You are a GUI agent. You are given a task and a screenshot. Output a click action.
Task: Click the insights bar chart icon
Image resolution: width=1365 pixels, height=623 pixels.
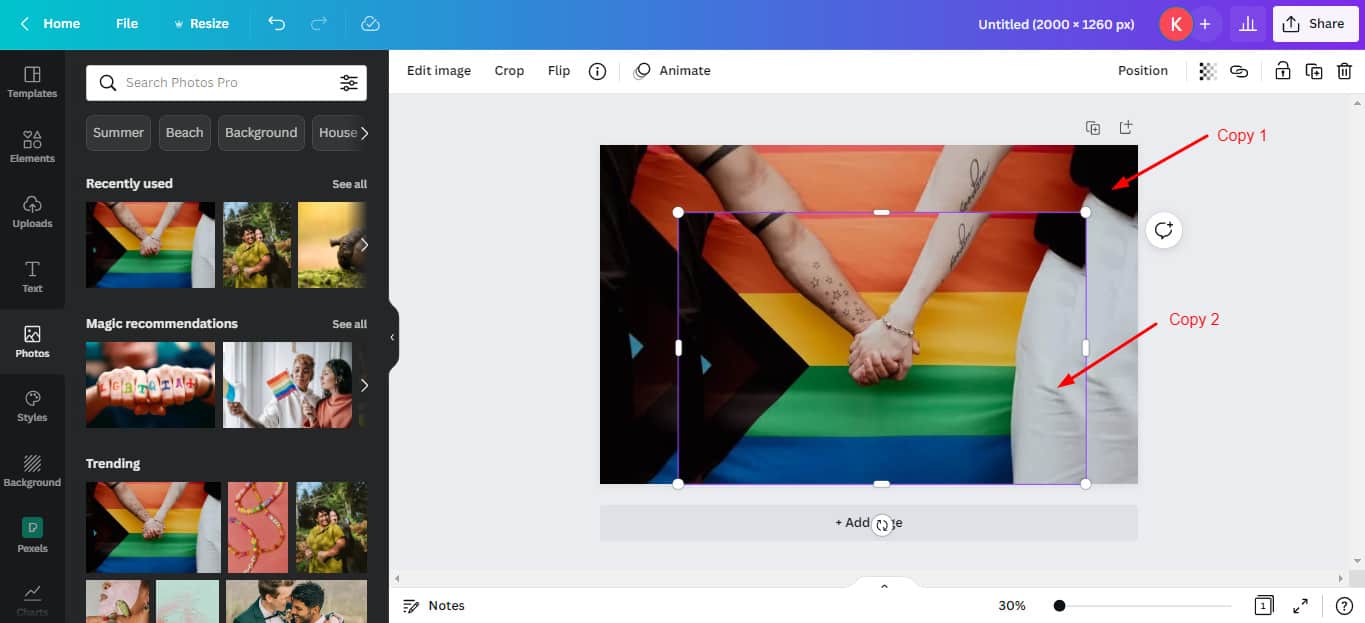pos(1247,24)
